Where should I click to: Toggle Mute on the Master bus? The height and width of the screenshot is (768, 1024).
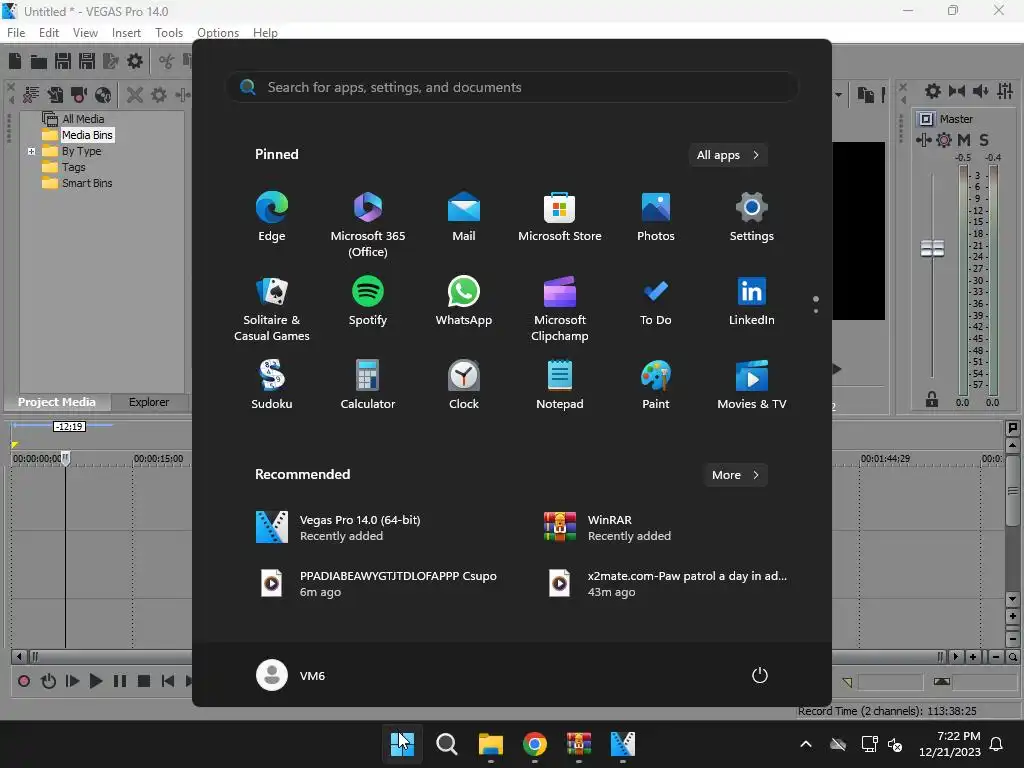964,140
